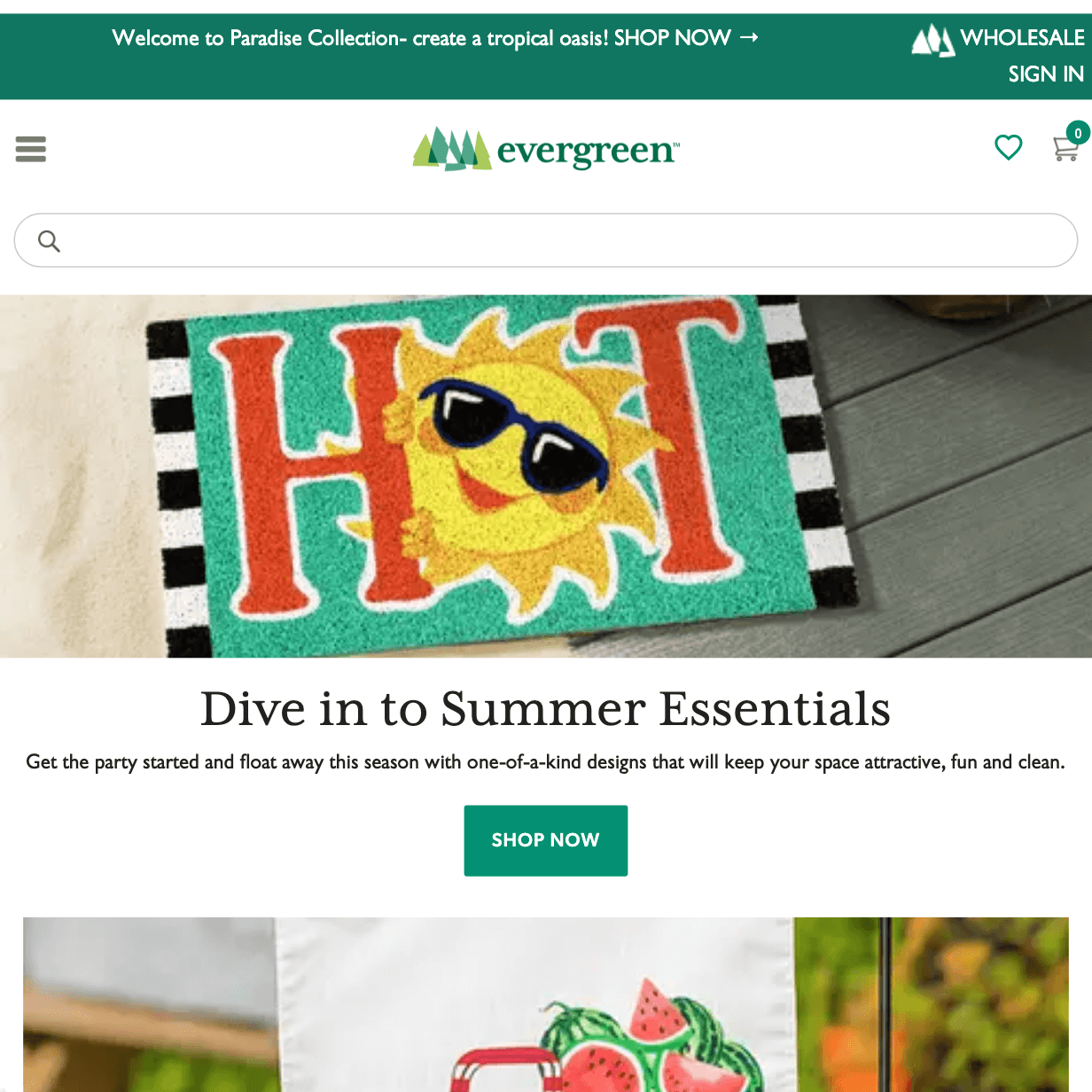Screen dimensions: 1092x1092
Task: Open the hamburger navigation menu
Action: [30, 149]
